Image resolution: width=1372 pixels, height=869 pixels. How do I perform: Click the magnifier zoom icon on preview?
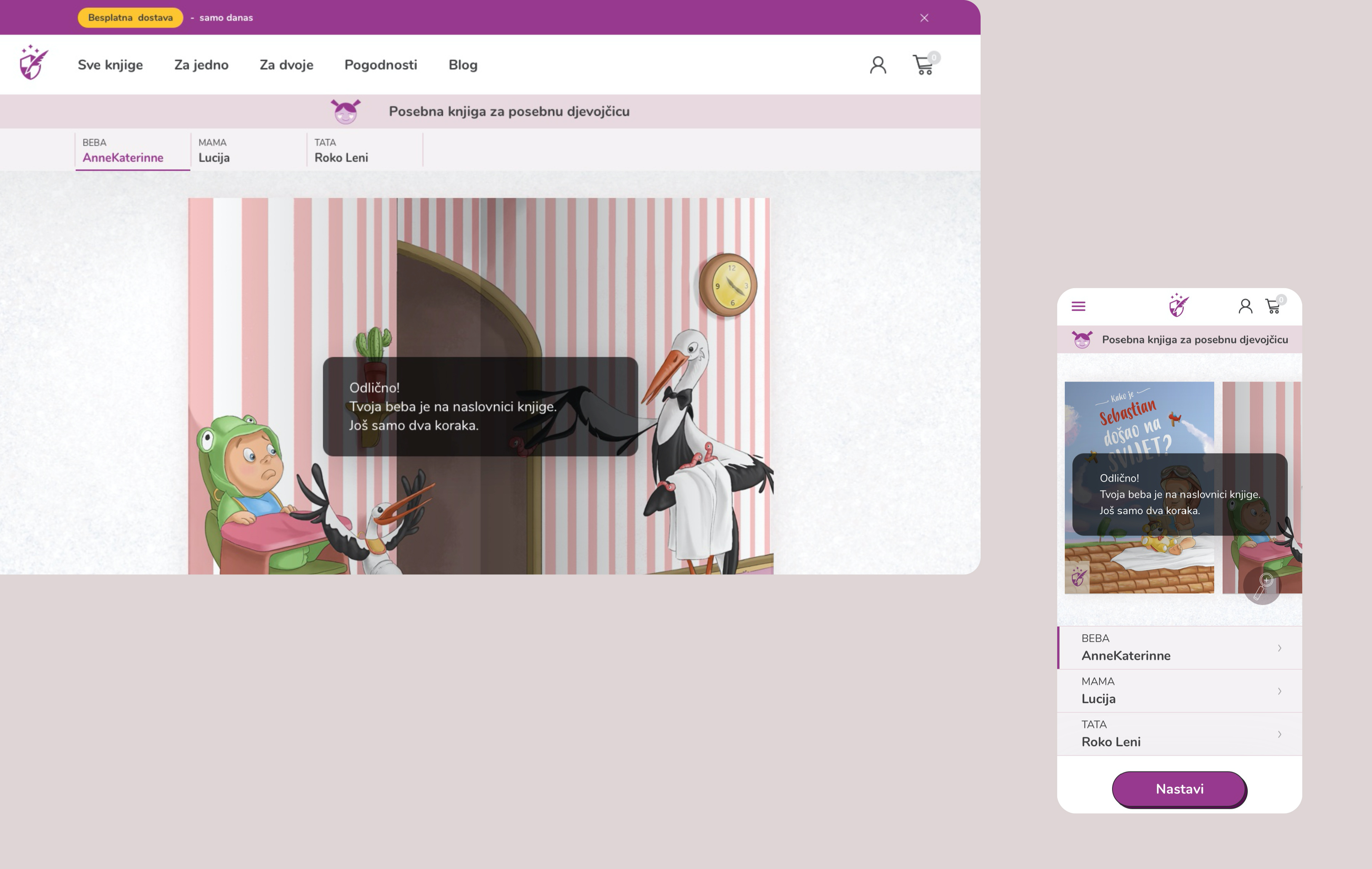coord(1262,586)
